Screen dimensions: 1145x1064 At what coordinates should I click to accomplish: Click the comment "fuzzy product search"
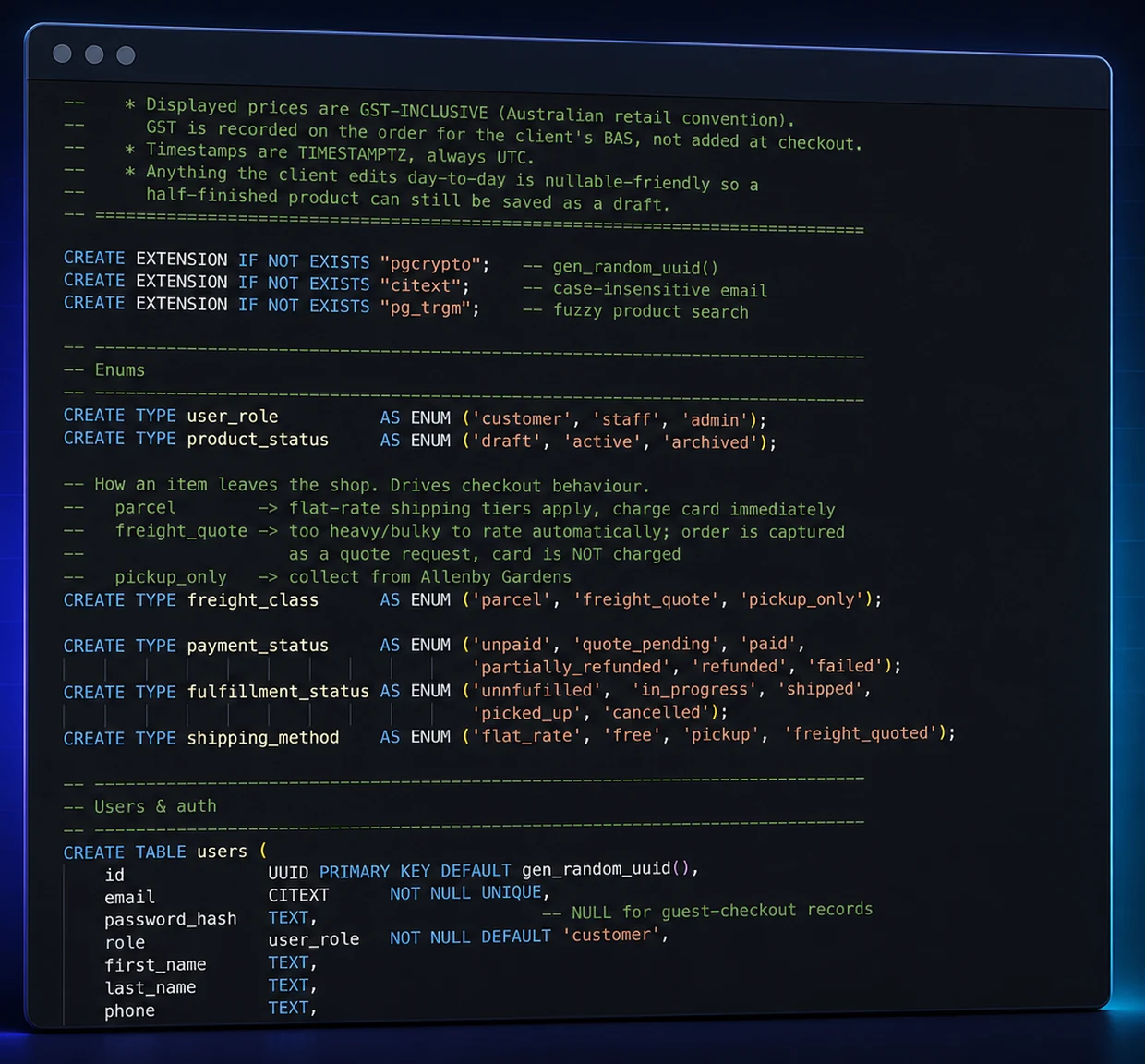(x=650, y=312)
